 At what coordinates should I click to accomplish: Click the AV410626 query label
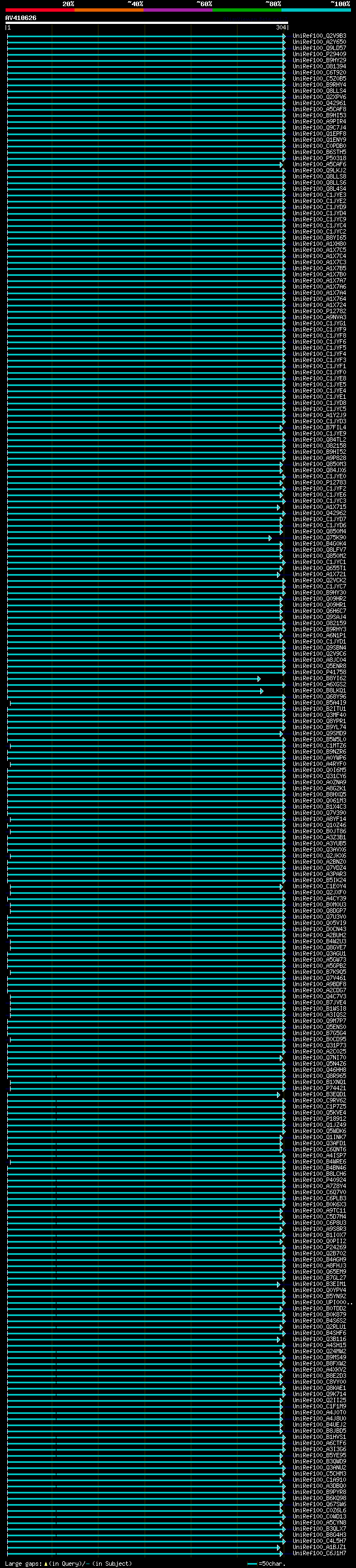coord(21,18)
